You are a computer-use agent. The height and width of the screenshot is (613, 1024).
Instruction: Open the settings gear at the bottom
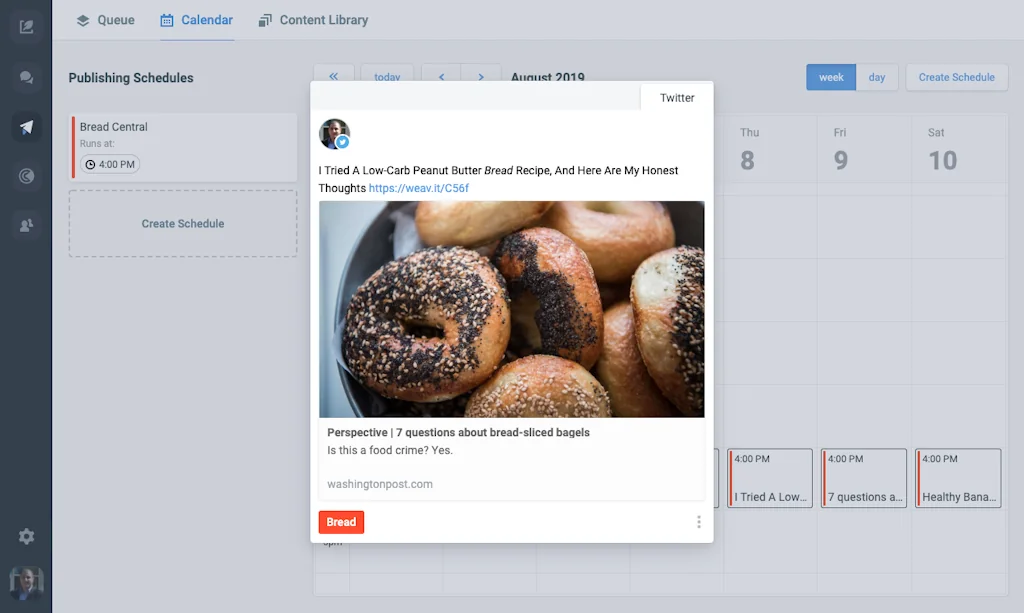27,536
